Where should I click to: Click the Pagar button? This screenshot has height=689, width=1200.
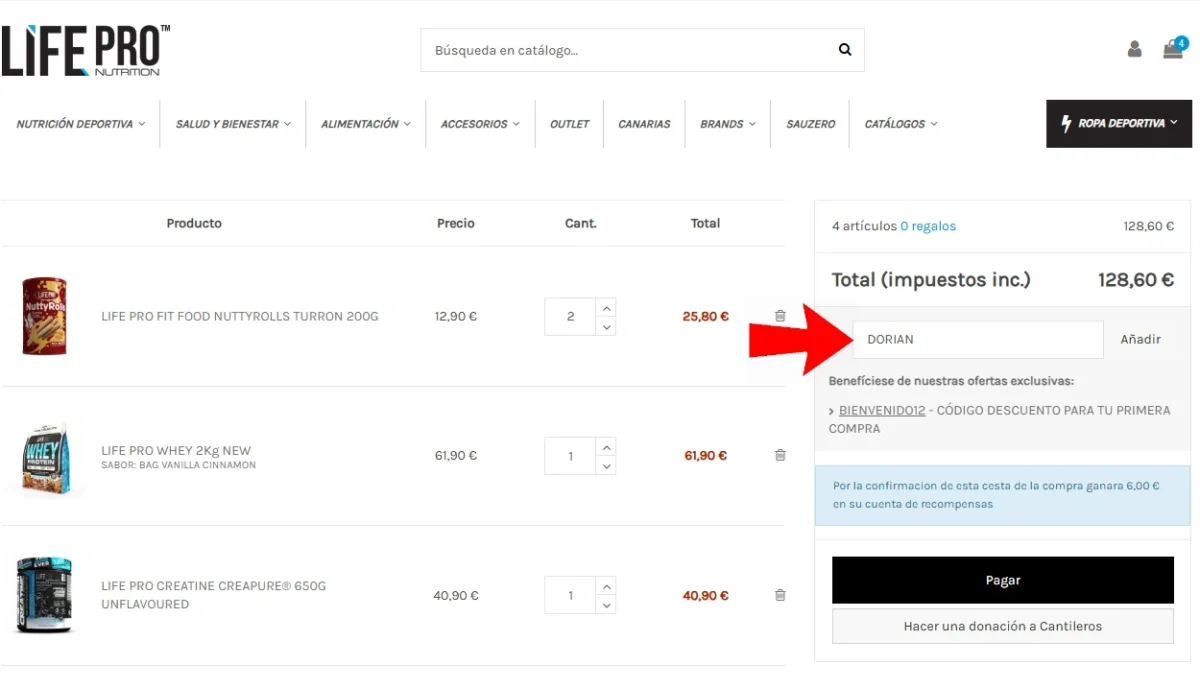click(1003, 580)
